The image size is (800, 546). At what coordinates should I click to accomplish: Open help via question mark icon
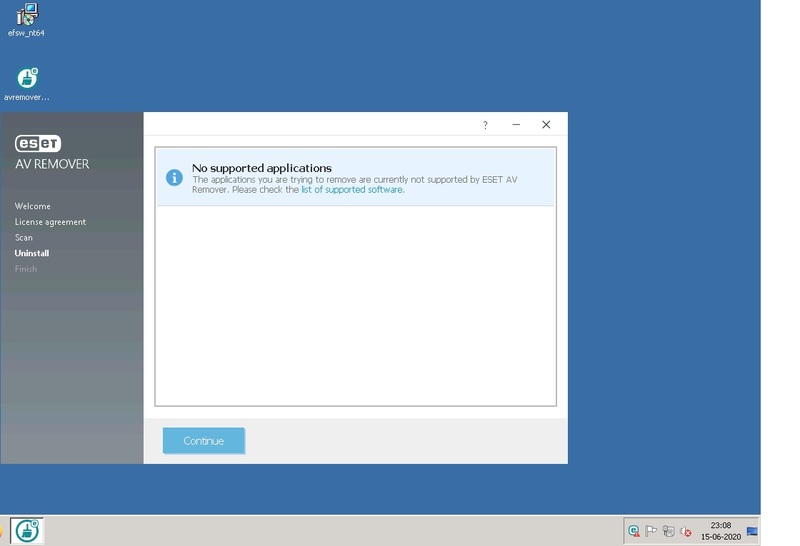(x=485, y=125)
